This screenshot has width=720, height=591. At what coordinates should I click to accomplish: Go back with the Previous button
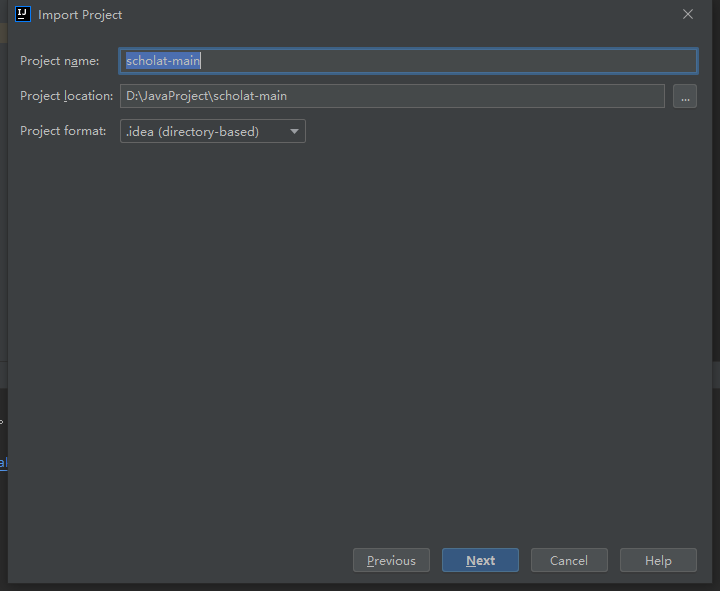point(391,560)
